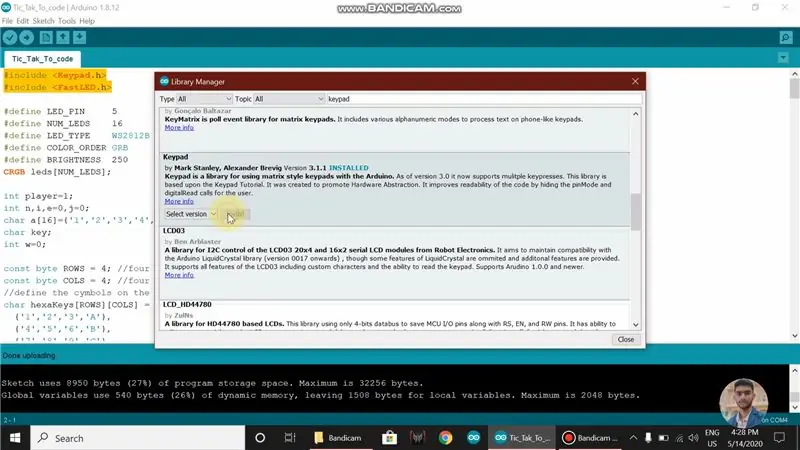Open the Help menu
Viewport: 800px width, 450px height.
[x=87, y=21]
